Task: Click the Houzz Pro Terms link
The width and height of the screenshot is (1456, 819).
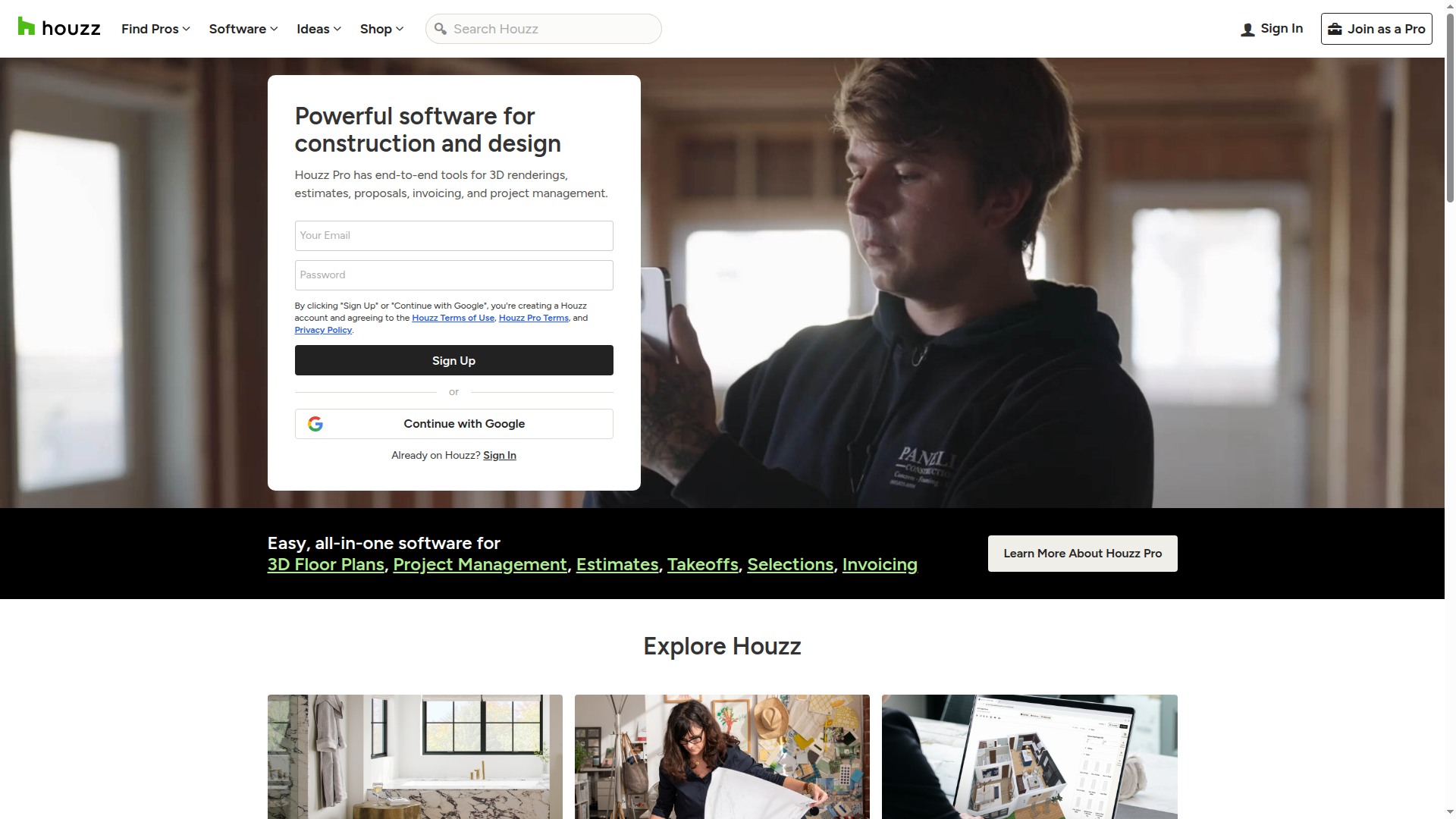Action: point(533,318)
